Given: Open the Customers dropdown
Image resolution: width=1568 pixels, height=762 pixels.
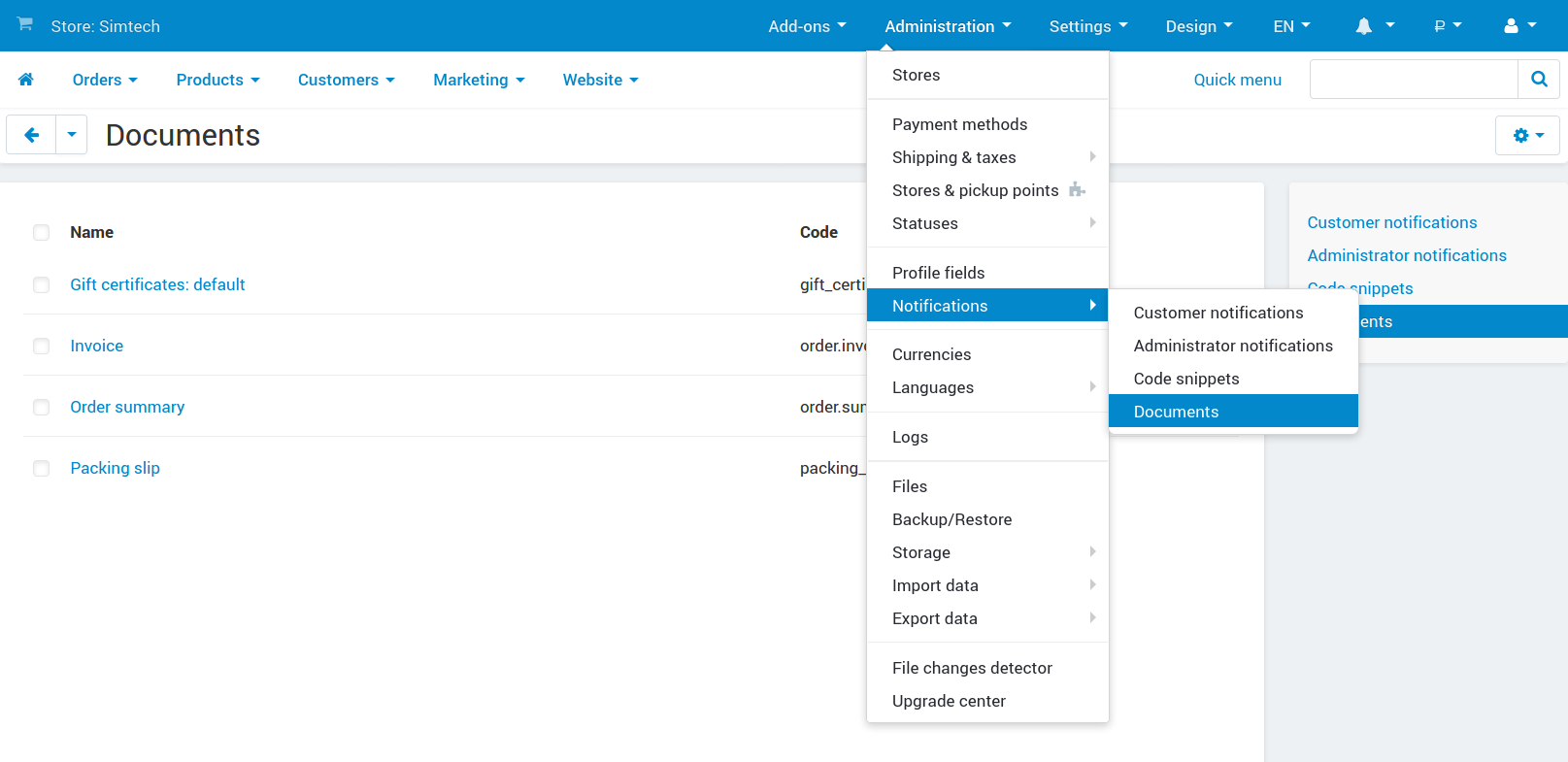Looking at the screenshot, I should click(347, 80).
